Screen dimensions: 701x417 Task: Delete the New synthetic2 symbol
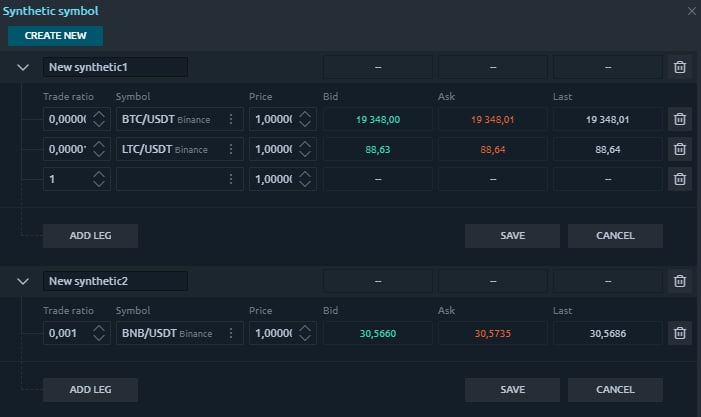680,281
